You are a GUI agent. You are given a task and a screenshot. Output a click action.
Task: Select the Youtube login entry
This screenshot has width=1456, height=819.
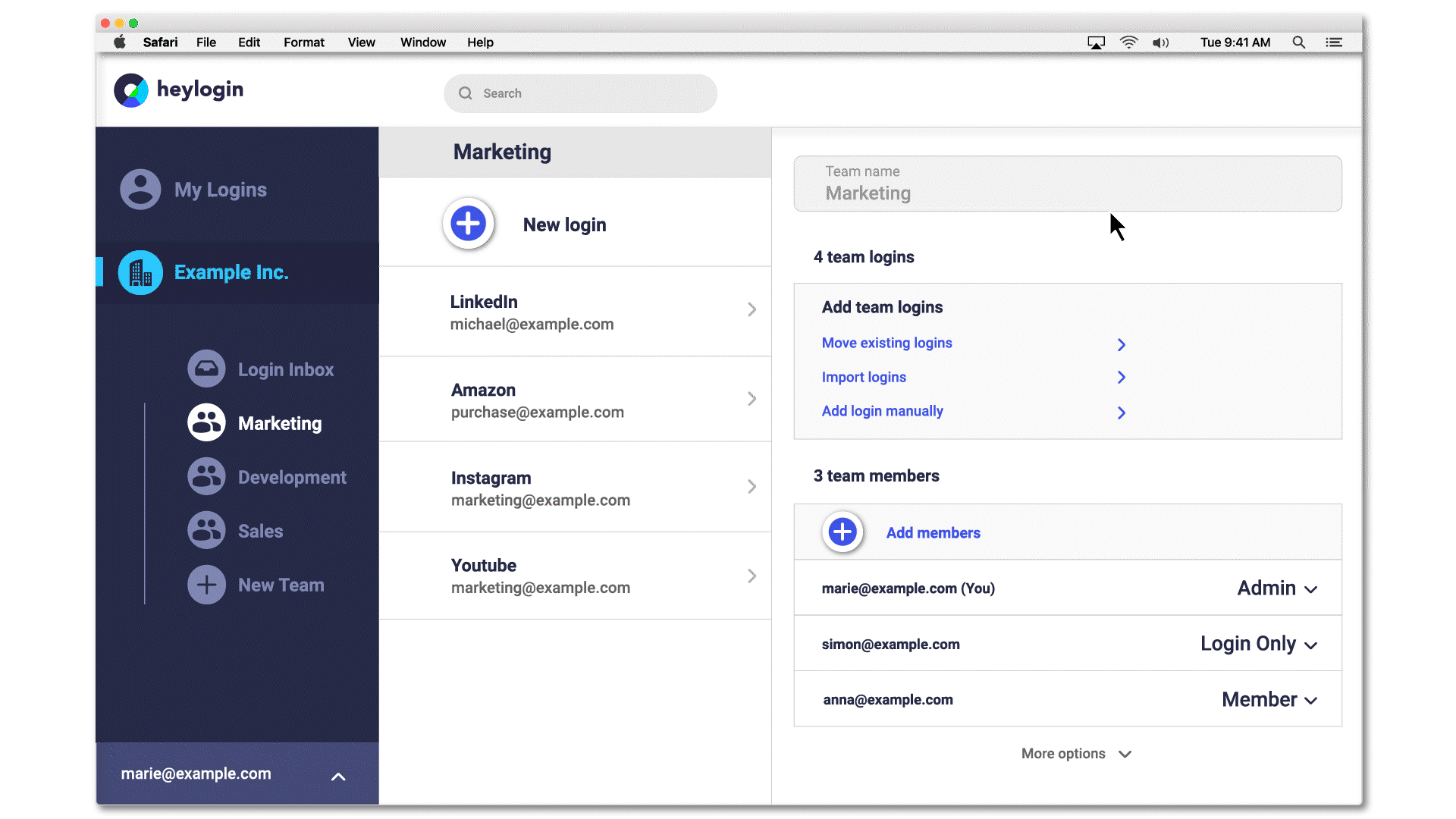pyautogui.click(x=575, y=576)
